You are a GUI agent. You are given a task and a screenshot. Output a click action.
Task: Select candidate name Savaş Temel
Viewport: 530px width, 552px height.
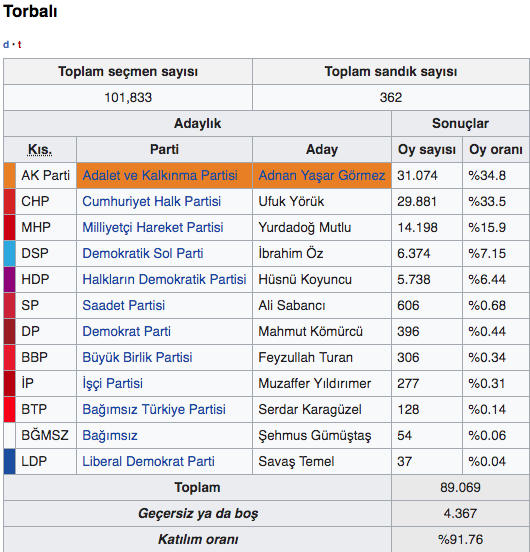[296, 462]
